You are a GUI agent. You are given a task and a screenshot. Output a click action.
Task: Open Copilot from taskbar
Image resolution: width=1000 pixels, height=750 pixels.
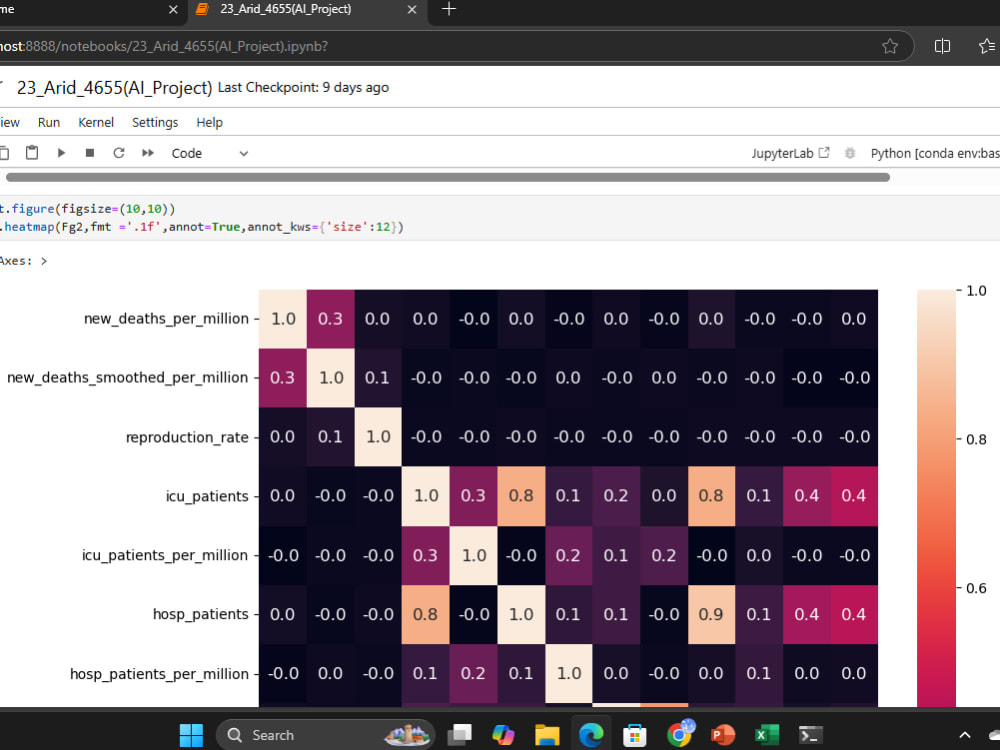tap(503, 735)
